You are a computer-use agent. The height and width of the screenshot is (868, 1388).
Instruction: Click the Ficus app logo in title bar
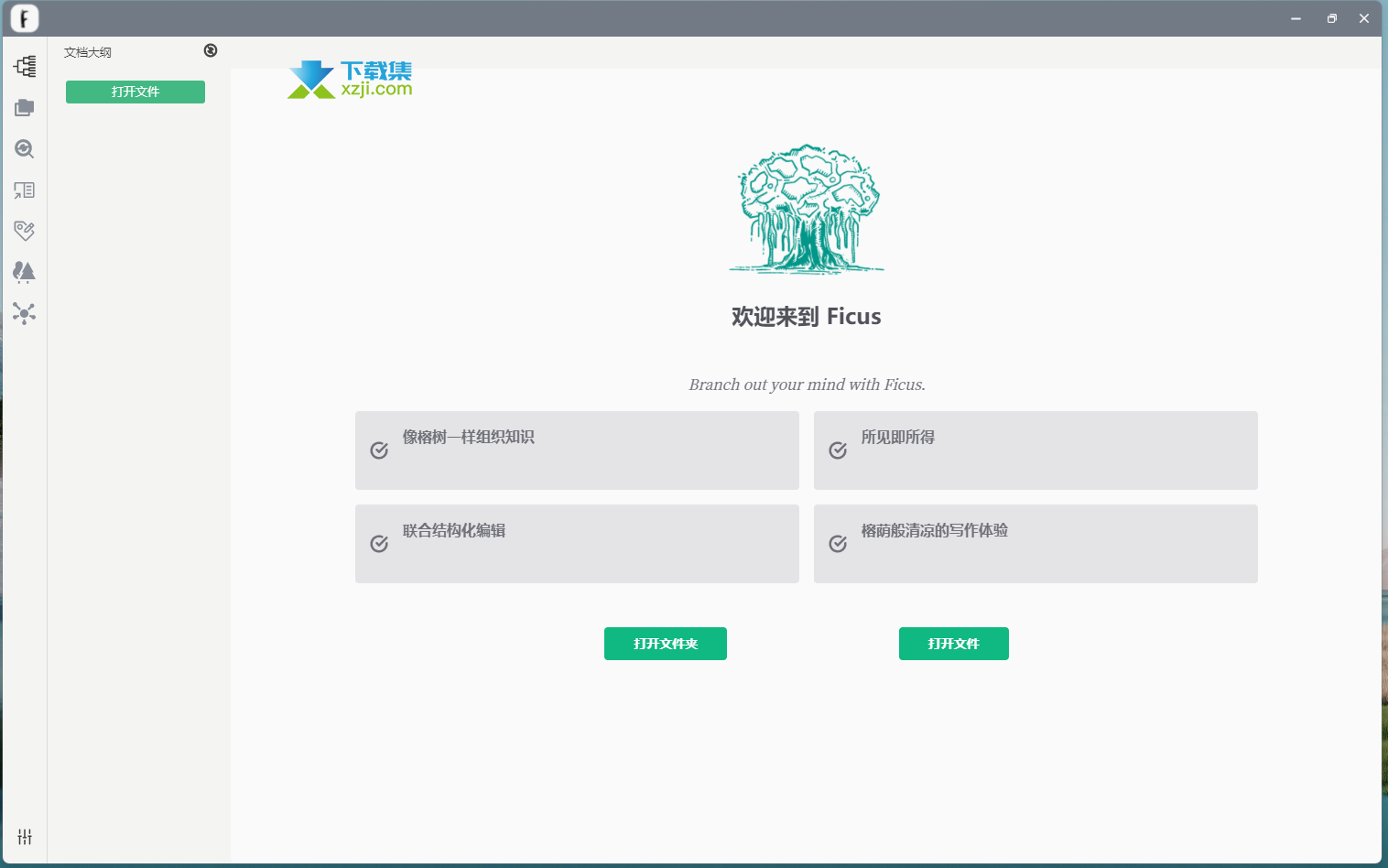coord(25,18)
